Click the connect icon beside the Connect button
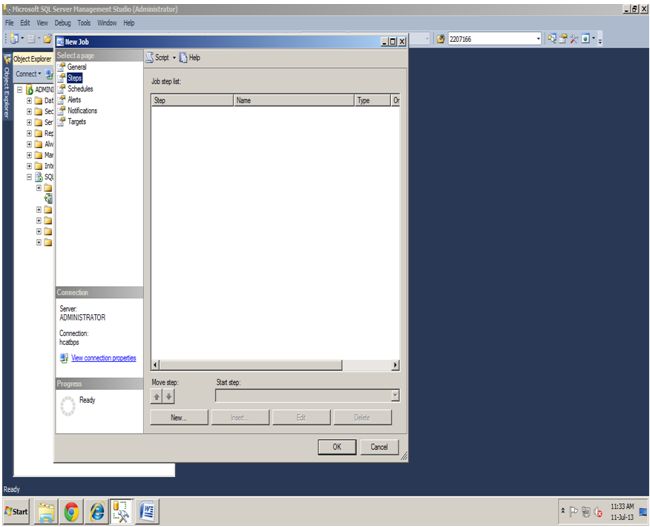The height and width of the screenshot is (527, 650). [49, 74]
